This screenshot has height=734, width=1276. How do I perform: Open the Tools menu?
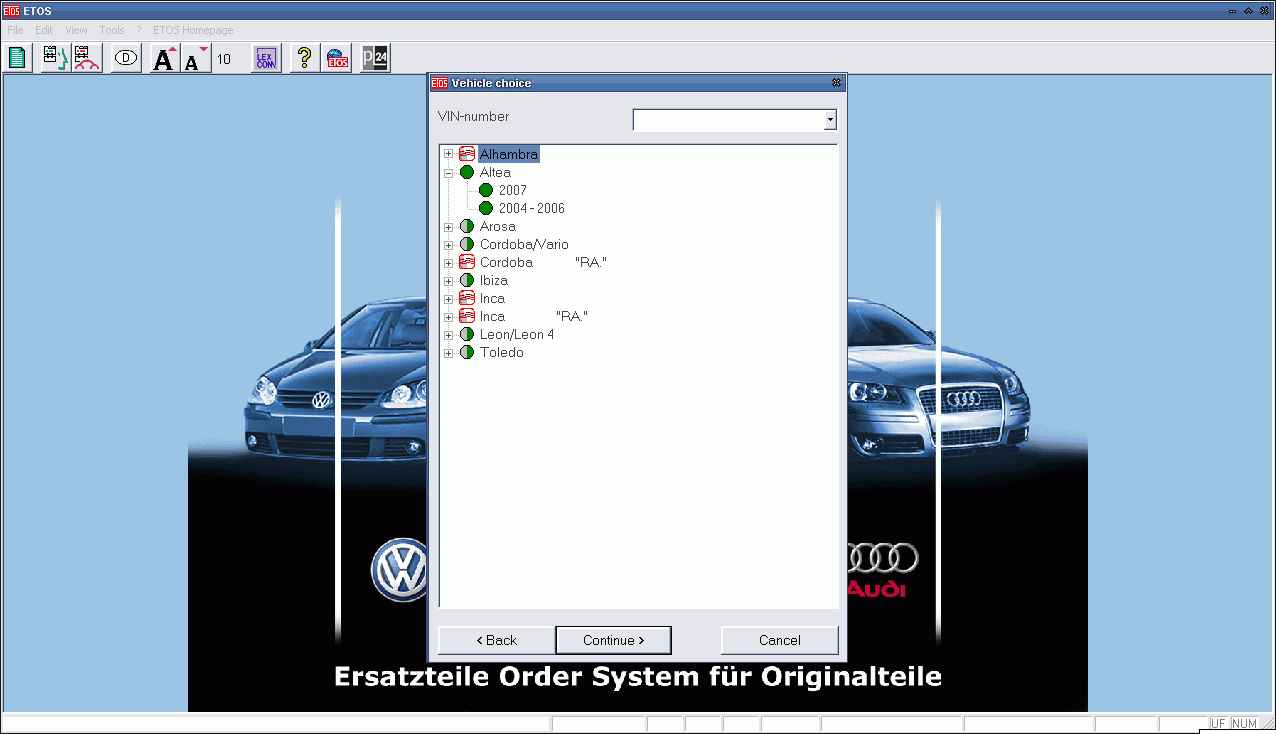(x=112, y=30)
